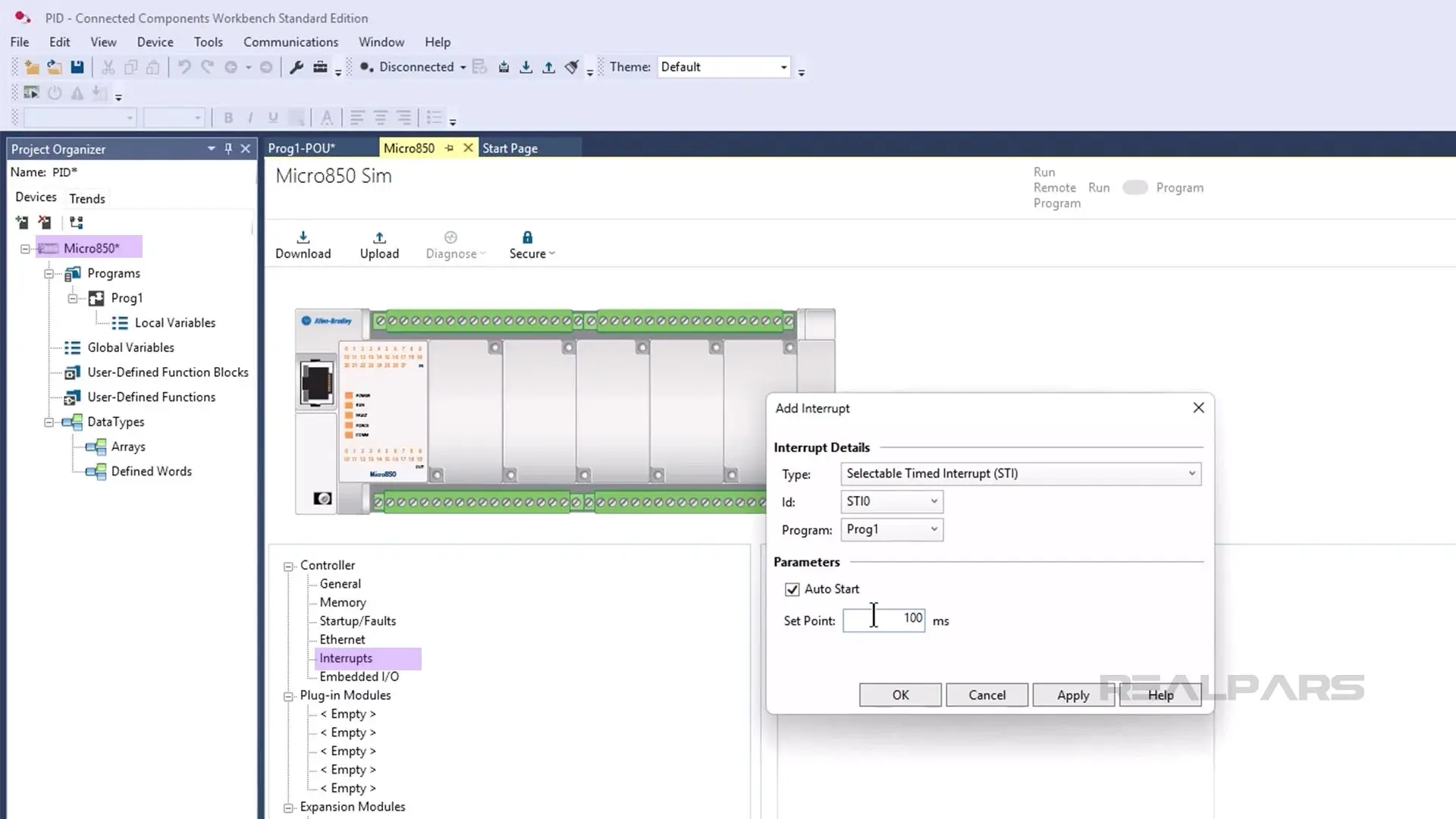Open the Communications menu
The height and width of the screenshot is (819, 1456).
pos(290,42)
